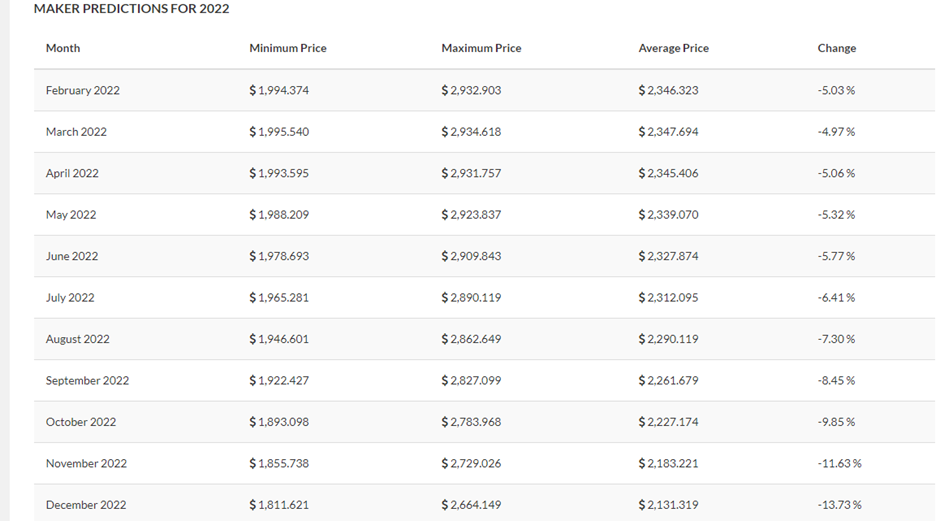Click the February 2022 change value -5.03%

pos(836,90)
